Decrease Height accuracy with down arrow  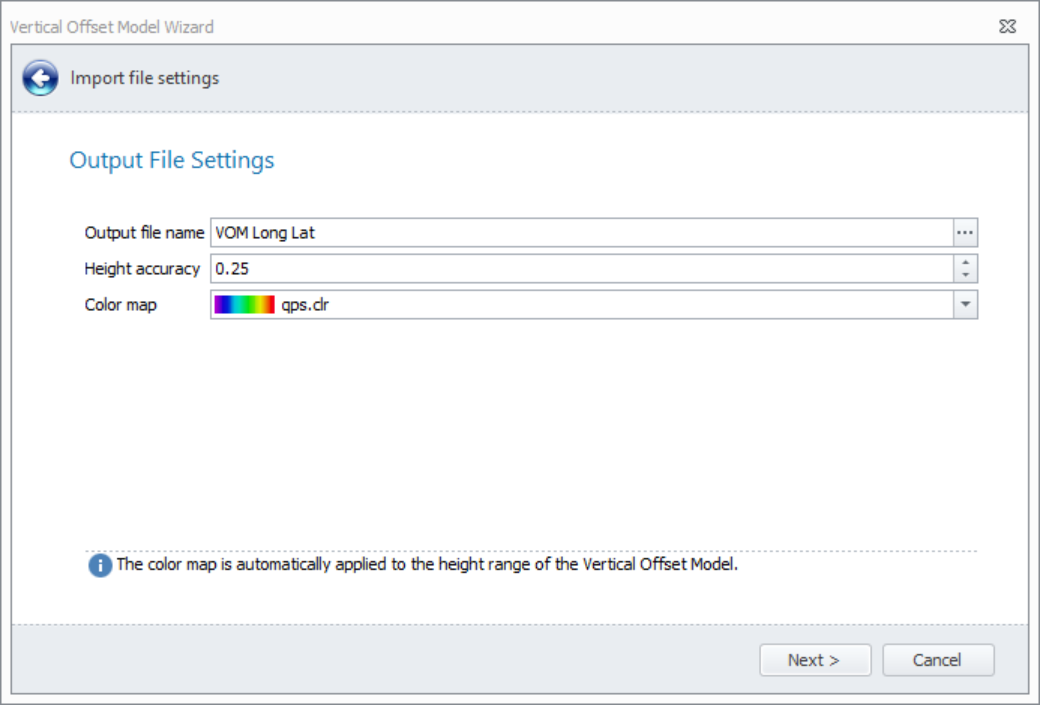point(965,275)
